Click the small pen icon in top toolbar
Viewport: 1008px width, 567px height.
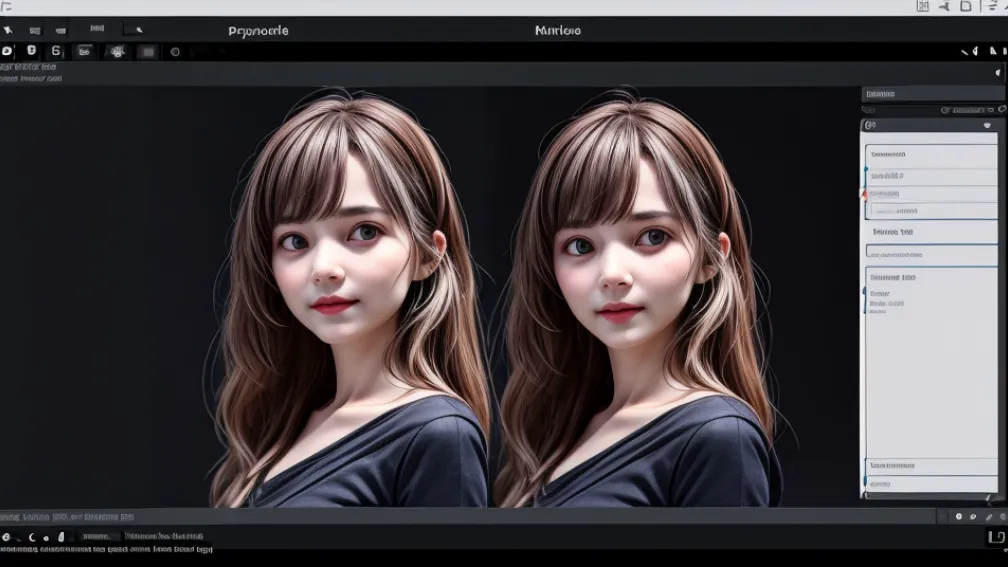(138, 30)
